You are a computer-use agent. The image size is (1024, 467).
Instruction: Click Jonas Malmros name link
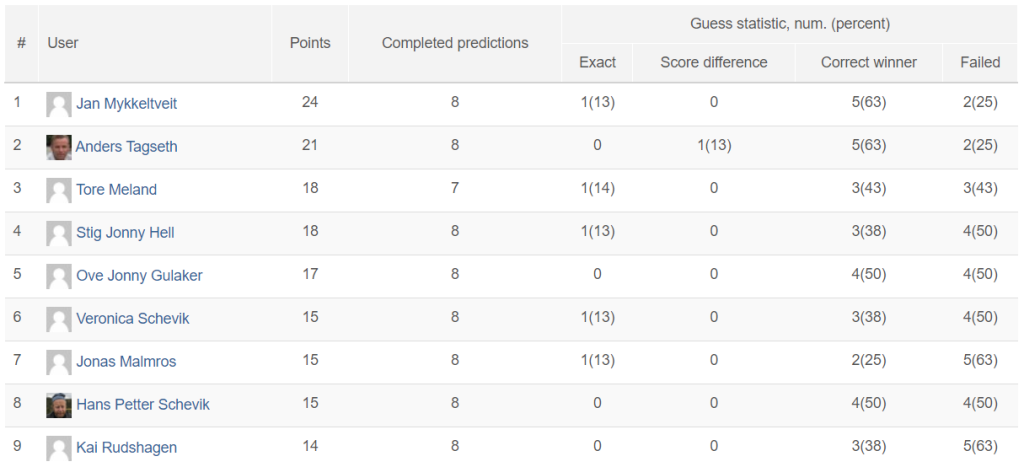point(126,362)
